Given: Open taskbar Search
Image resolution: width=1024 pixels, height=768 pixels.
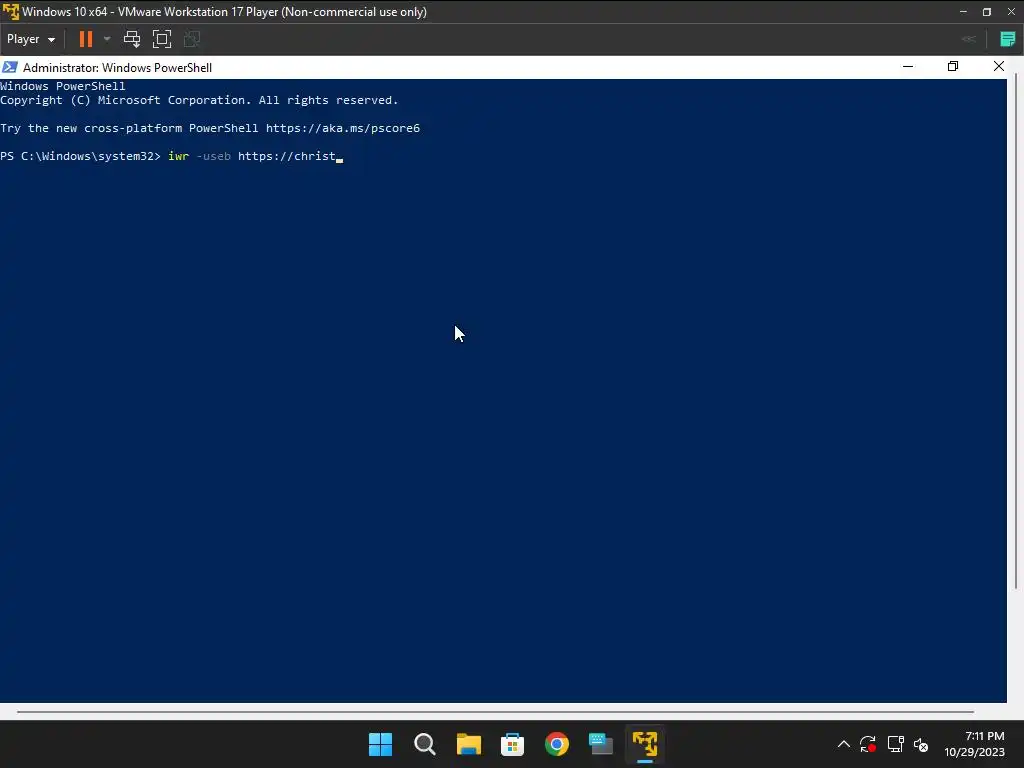Looking at the screenshot, I should coord(424,744).
